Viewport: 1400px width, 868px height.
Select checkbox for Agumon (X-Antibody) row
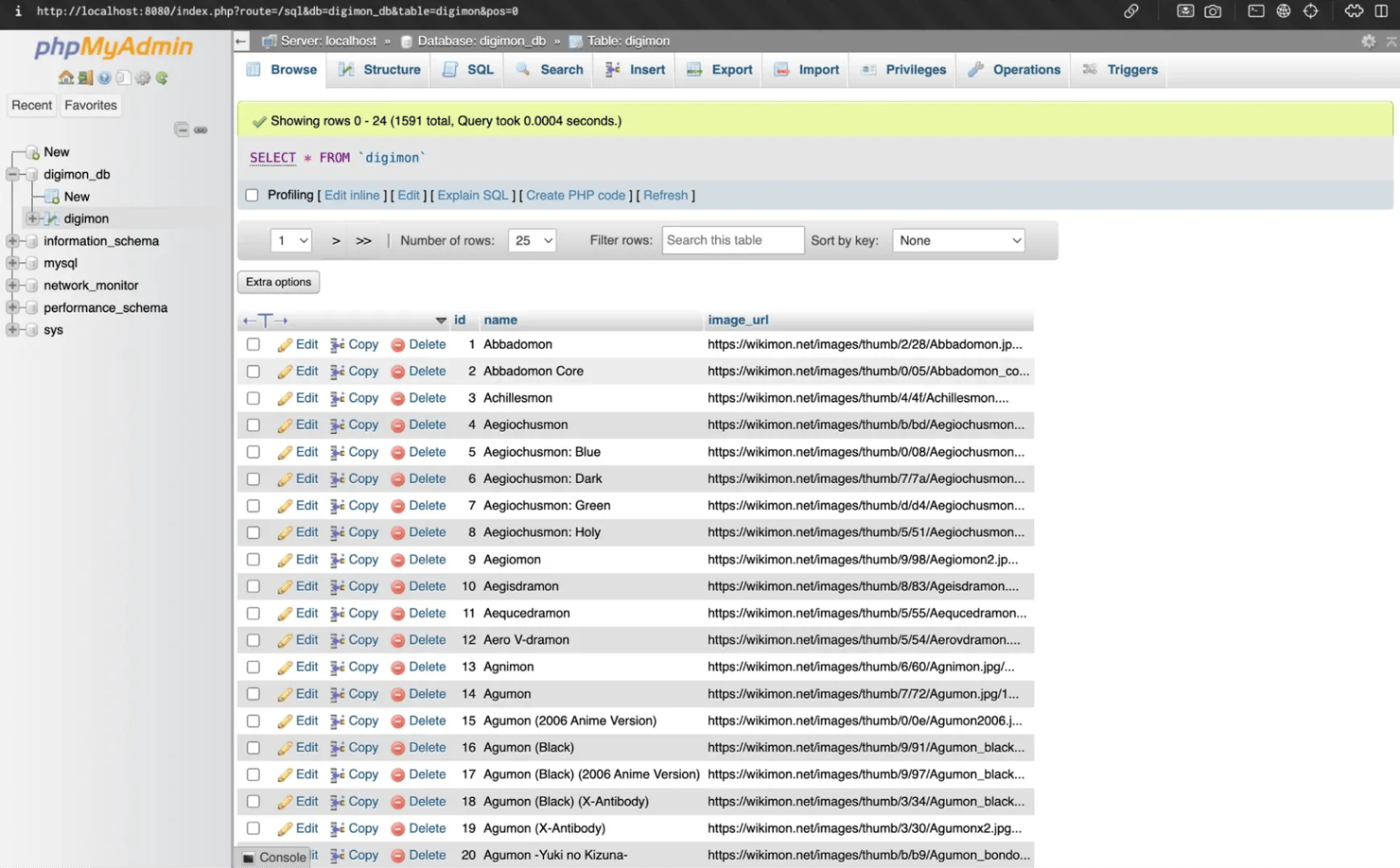point(254,829)
